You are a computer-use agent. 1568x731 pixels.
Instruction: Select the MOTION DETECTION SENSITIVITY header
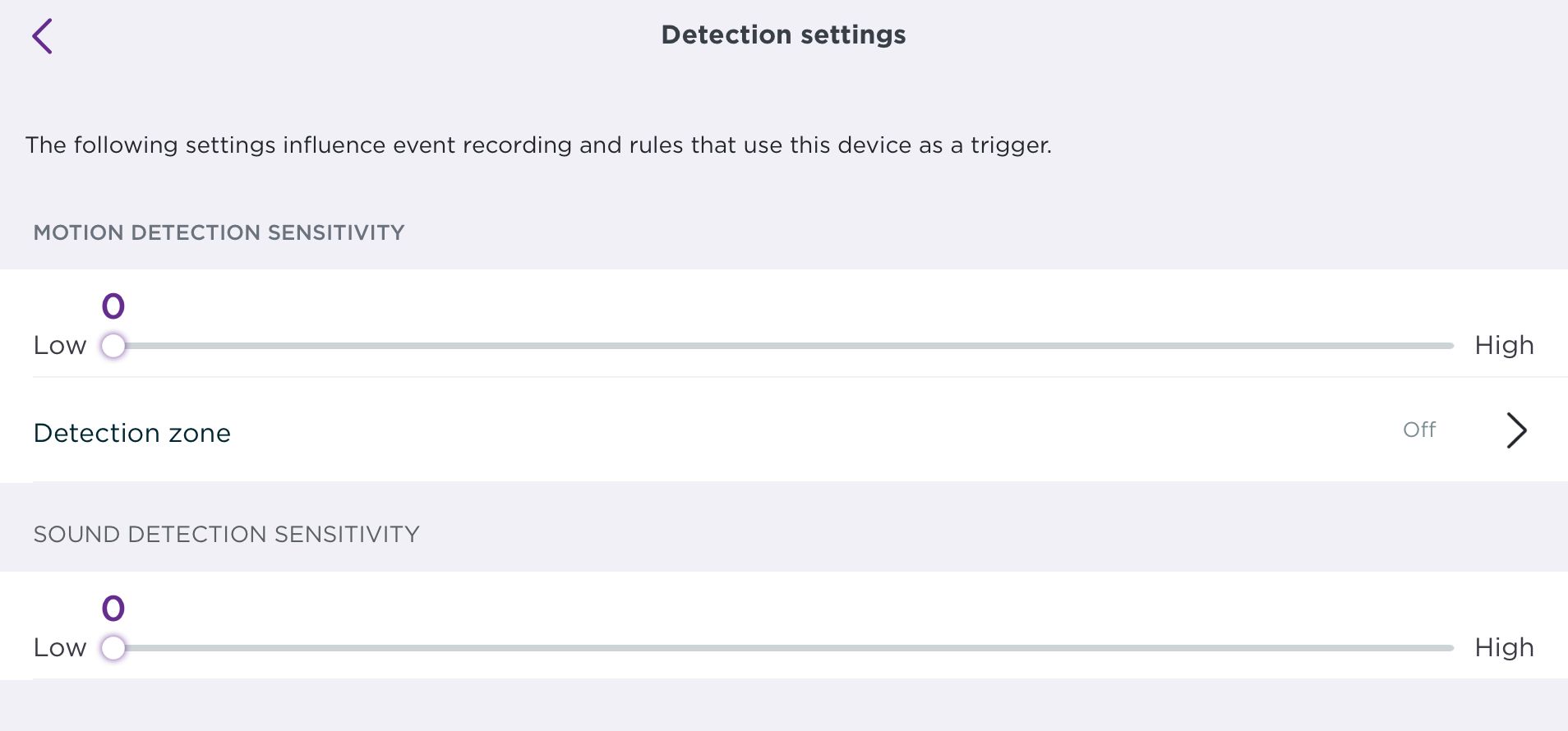[219, 232]
